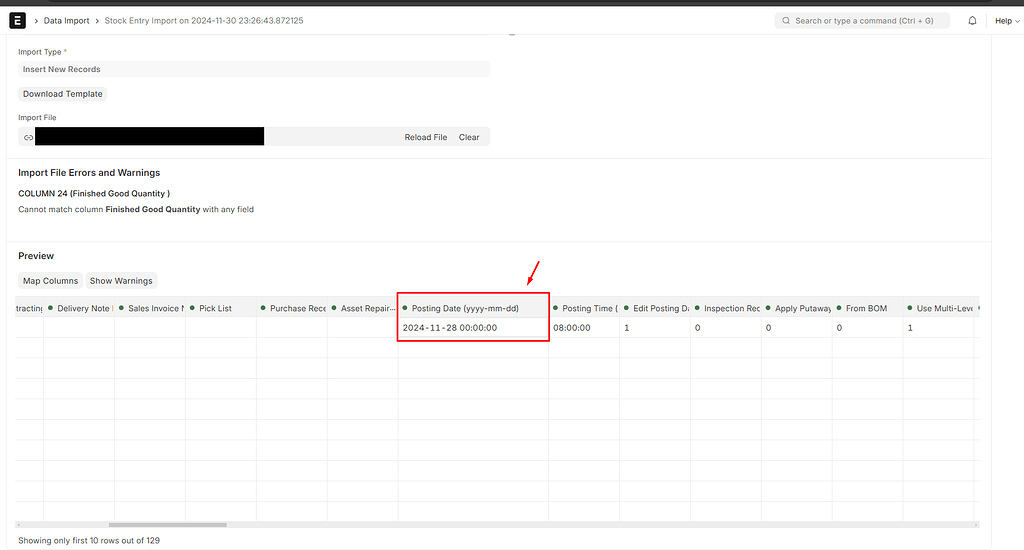Go to Data Import breadcrumb
The image size is (1024, 550).
pyautogui.click(x=68, y=20)
